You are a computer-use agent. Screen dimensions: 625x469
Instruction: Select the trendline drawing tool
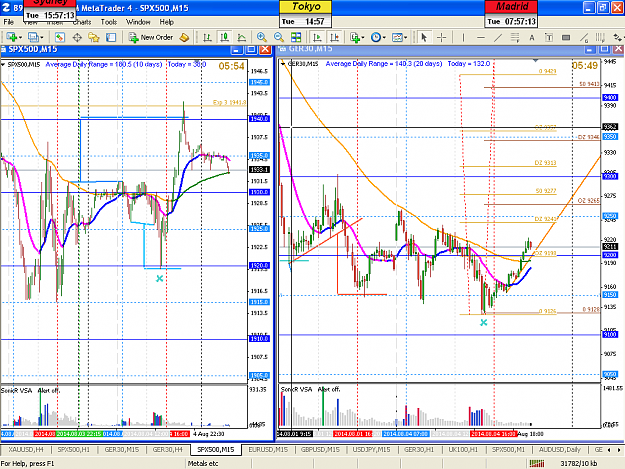point(498,37)
